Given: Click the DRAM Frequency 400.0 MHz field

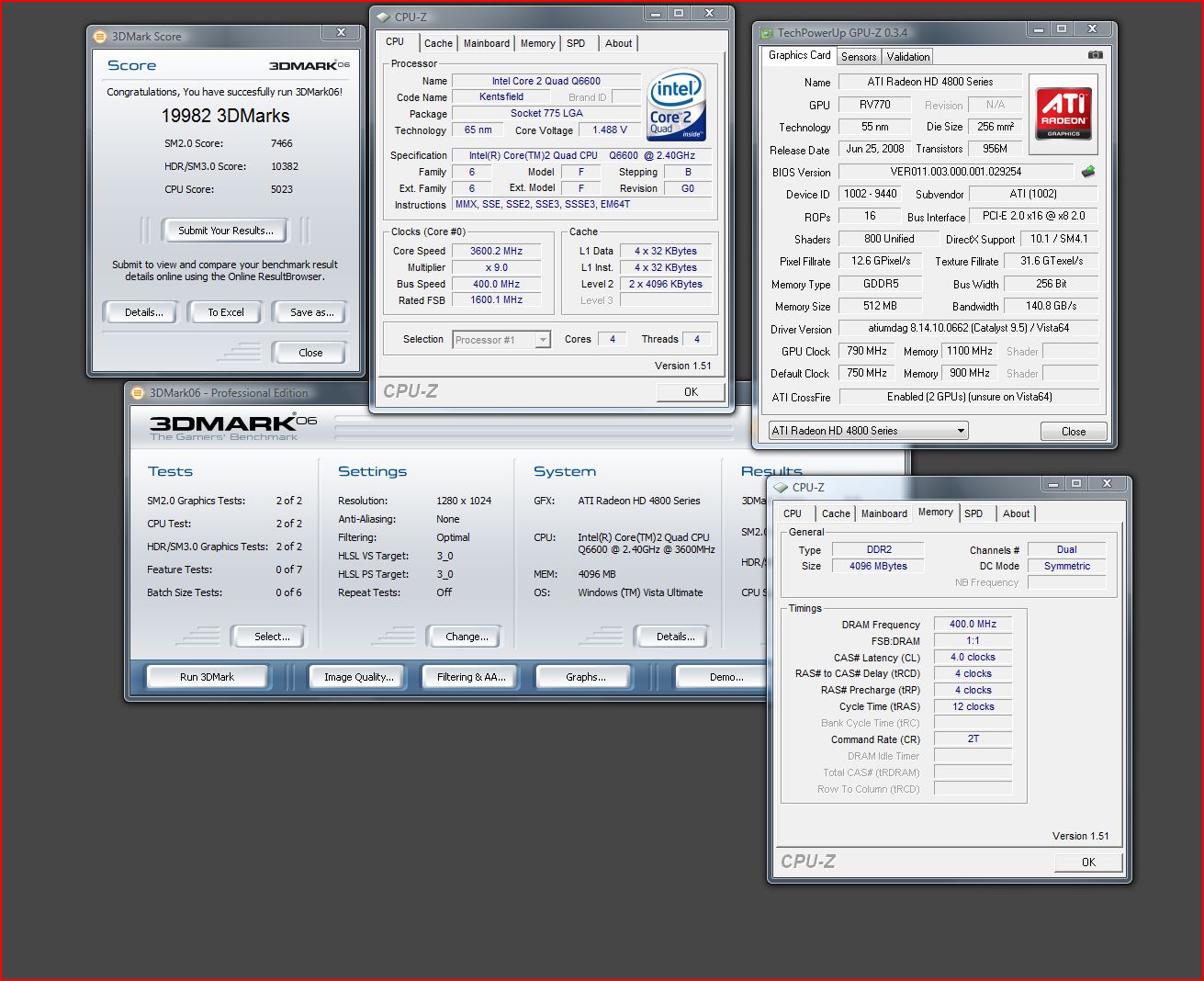Looking at the screenshot, I should (x=973, y=624).
